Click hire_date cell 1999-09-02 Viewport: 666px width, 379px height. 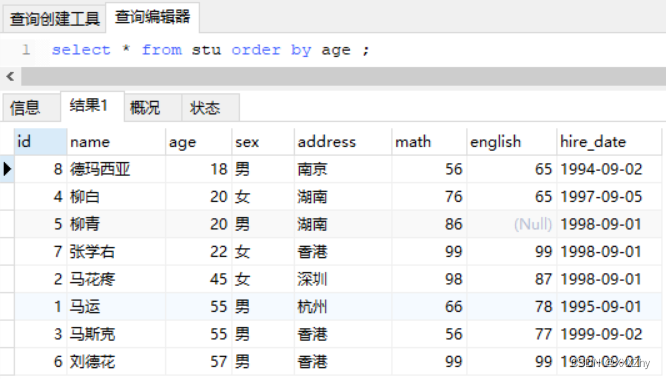pos(609,334)
